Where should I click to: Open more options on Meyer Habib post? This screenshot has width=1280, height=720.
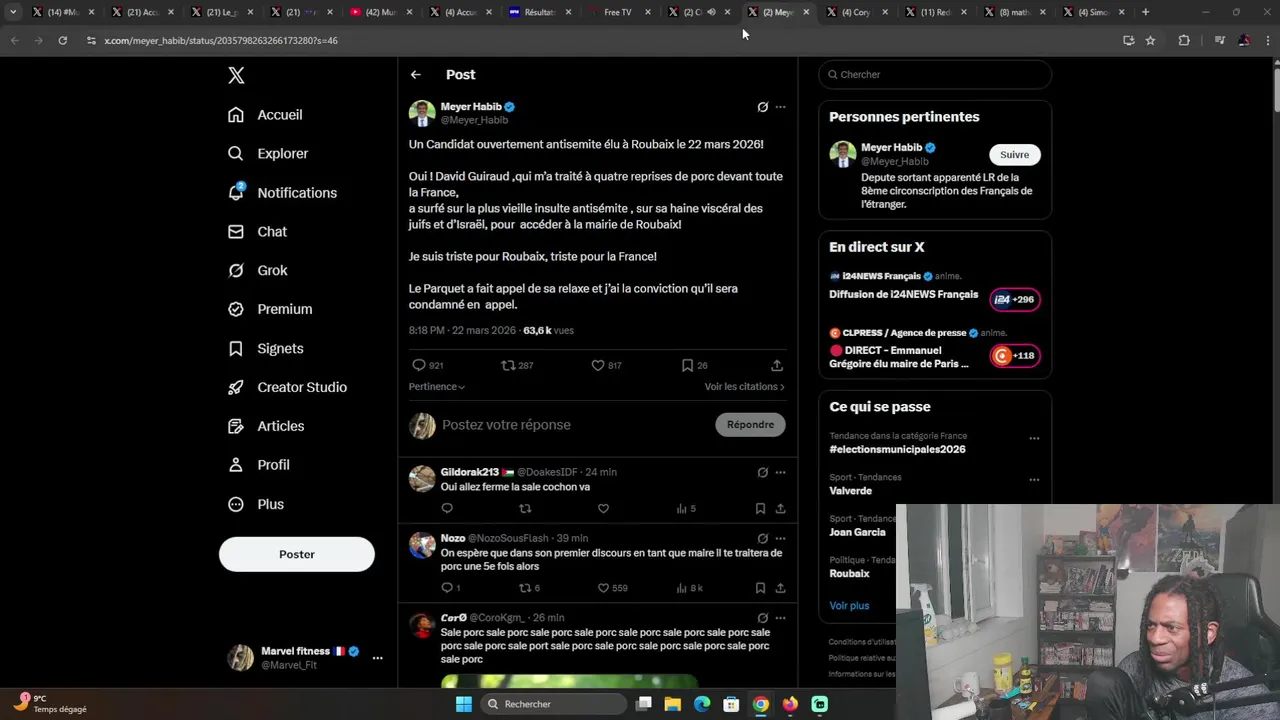click(781, 107)
